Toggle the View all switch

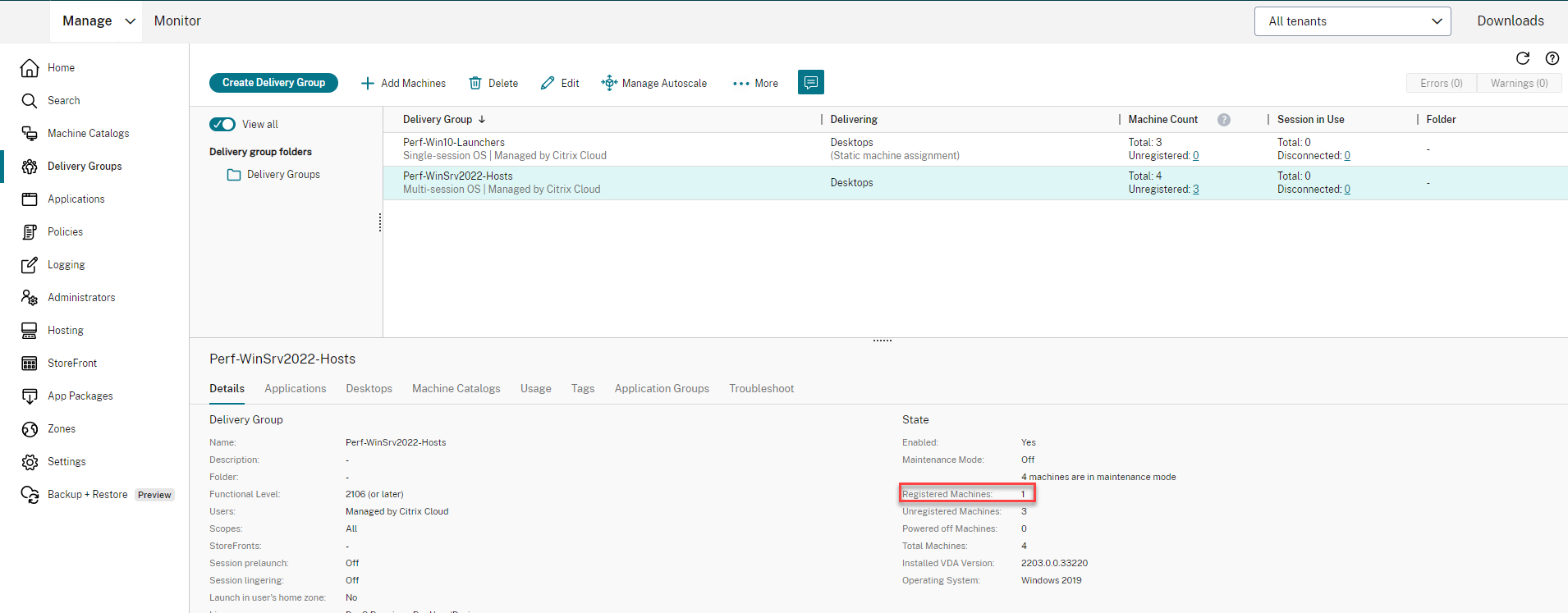click(x=222, y=124)
